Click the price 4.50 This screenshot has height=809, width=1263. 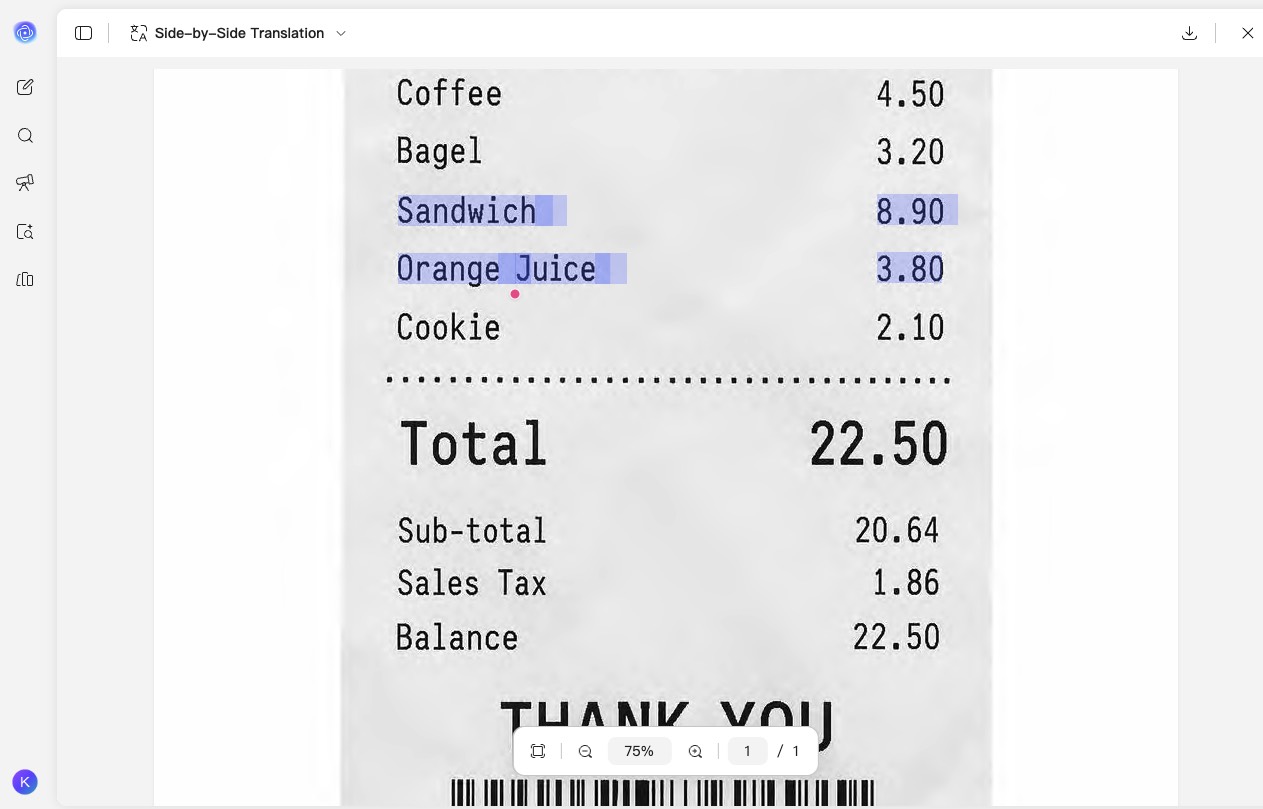911,94
